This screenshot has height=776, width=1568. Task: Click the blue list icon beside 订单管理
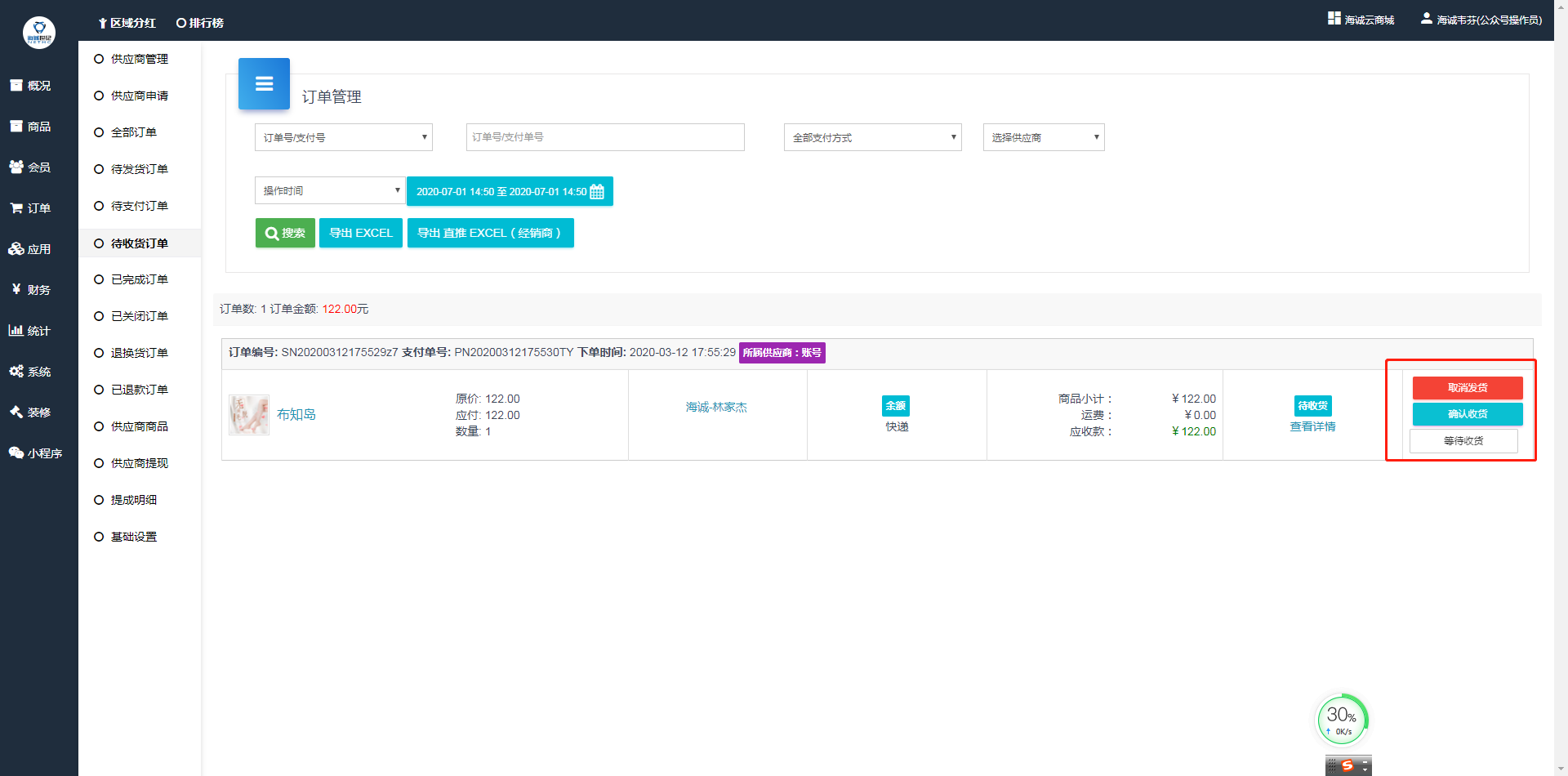pos(264,83)
